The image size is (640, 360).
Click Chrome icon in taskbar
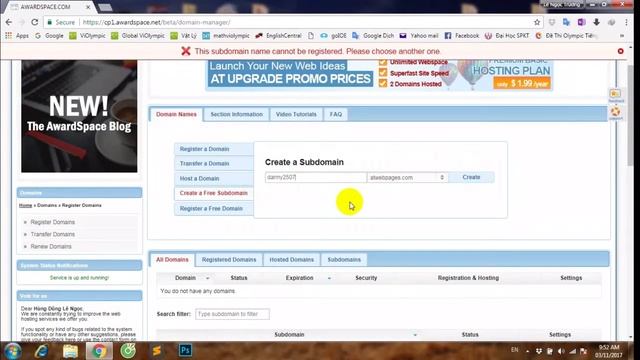coord(99,351)
